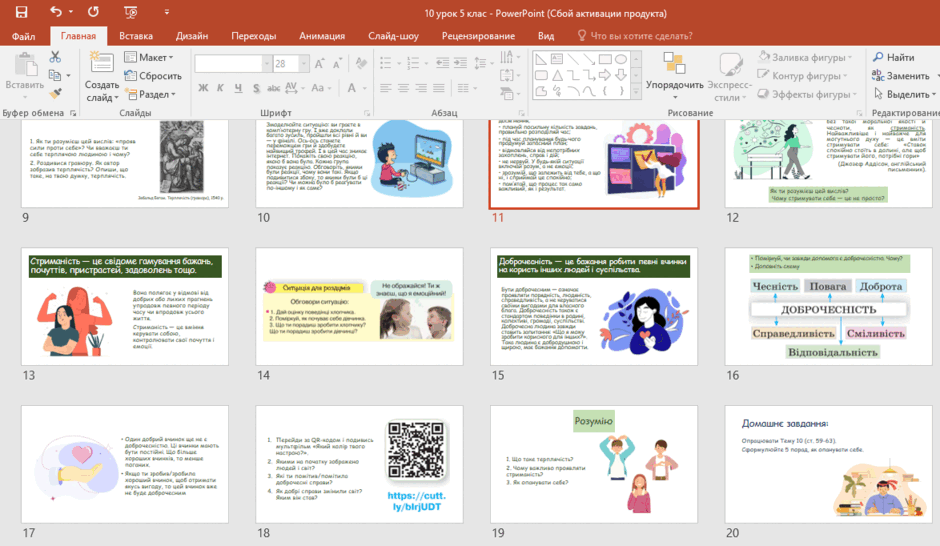Open Заливка фигуры shape fill color
This screenshot has height=546, width=940.
805,58
